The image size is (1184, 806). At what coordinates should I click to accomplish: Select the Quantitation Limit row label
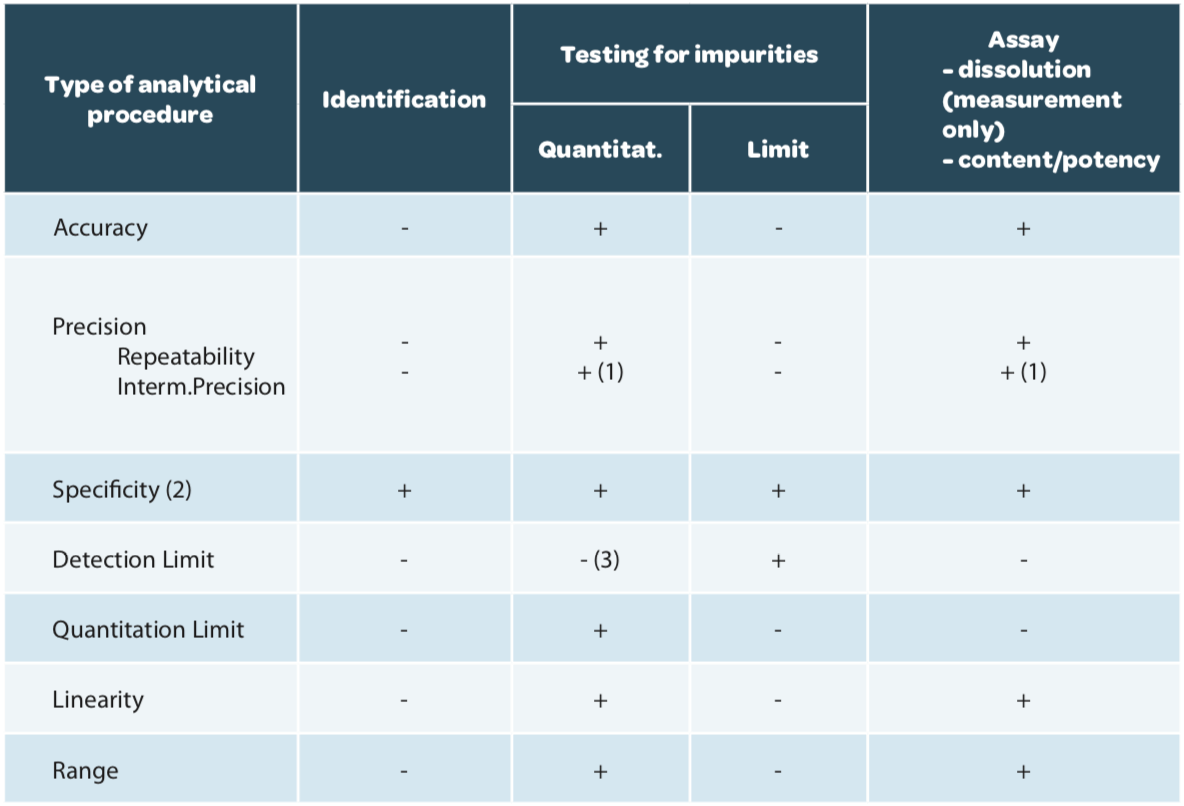[148, 629]
